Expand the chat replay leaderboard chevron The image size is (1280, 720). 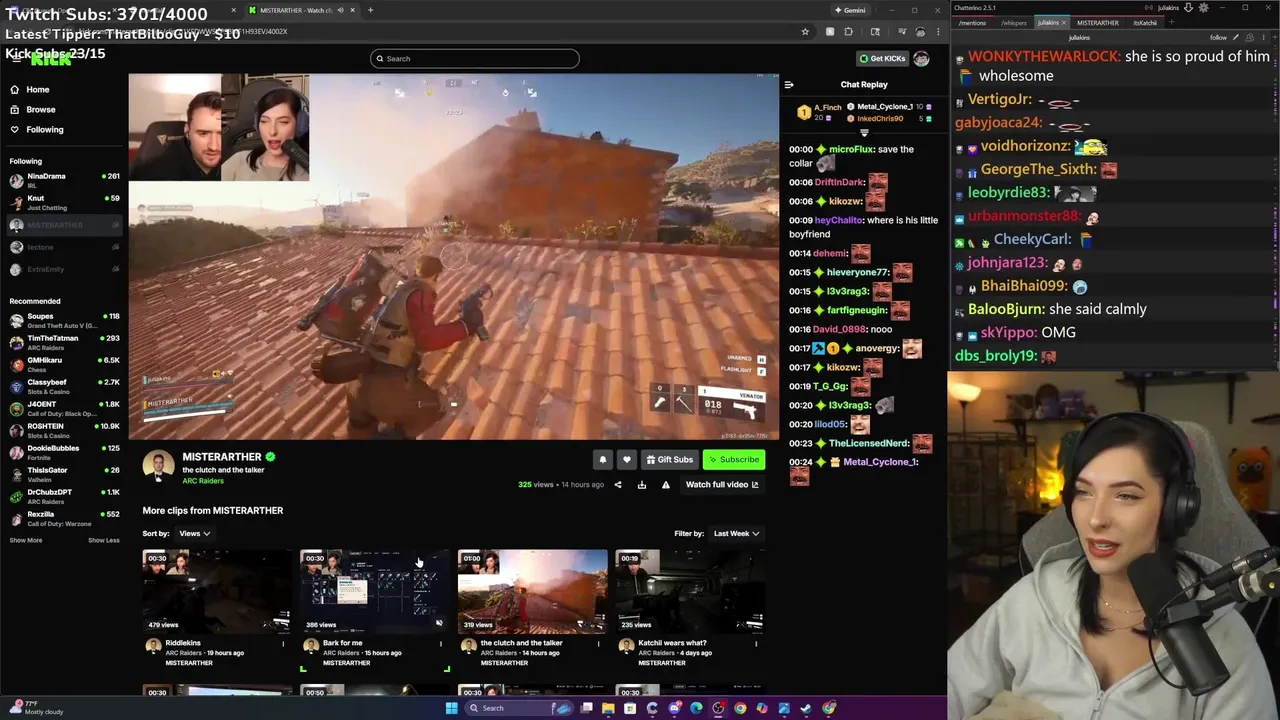864,132
